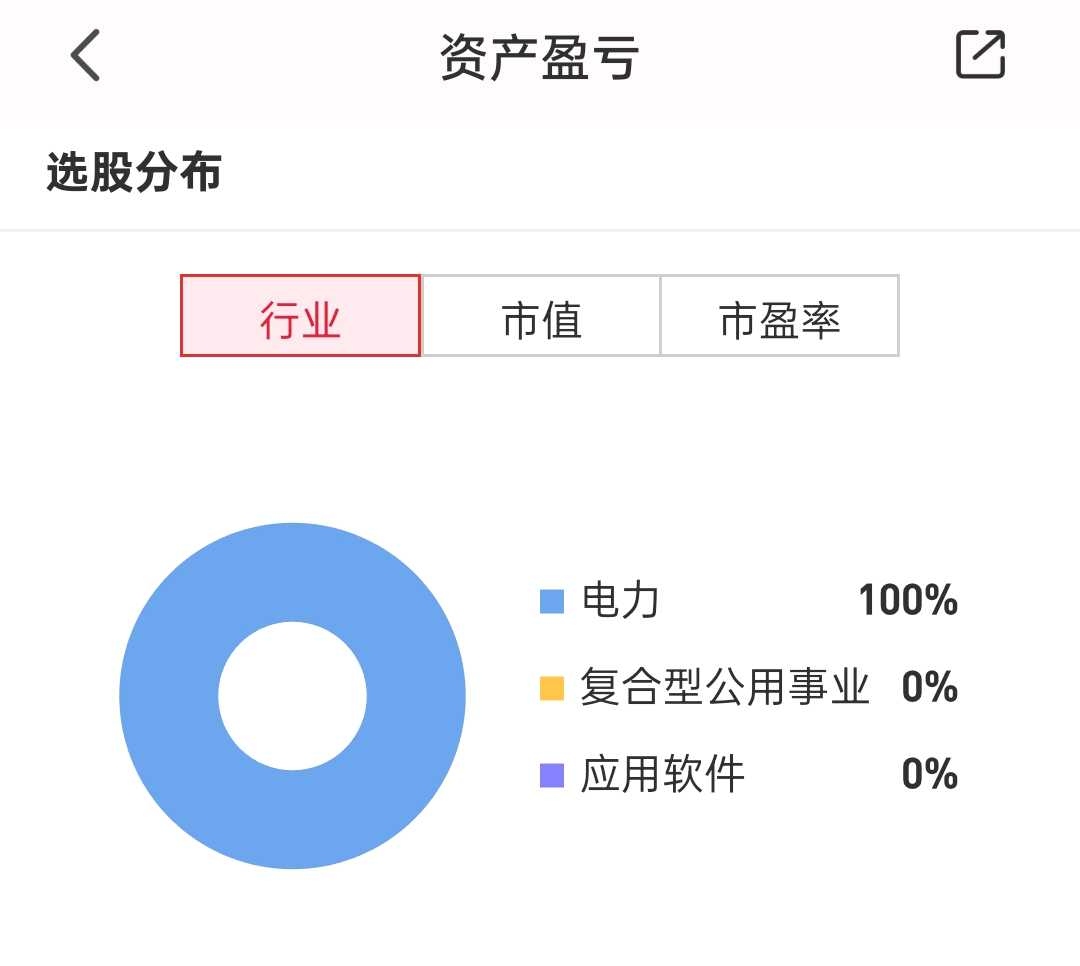1080x966 pixels.
Task: Tap the back arrow icon
Action: pos(85,55)
